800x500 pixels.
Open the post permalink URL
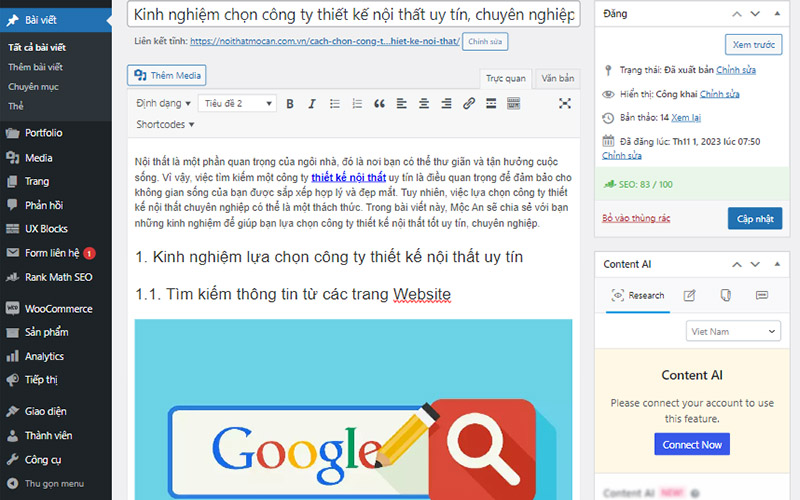click(x=325, y=41)
